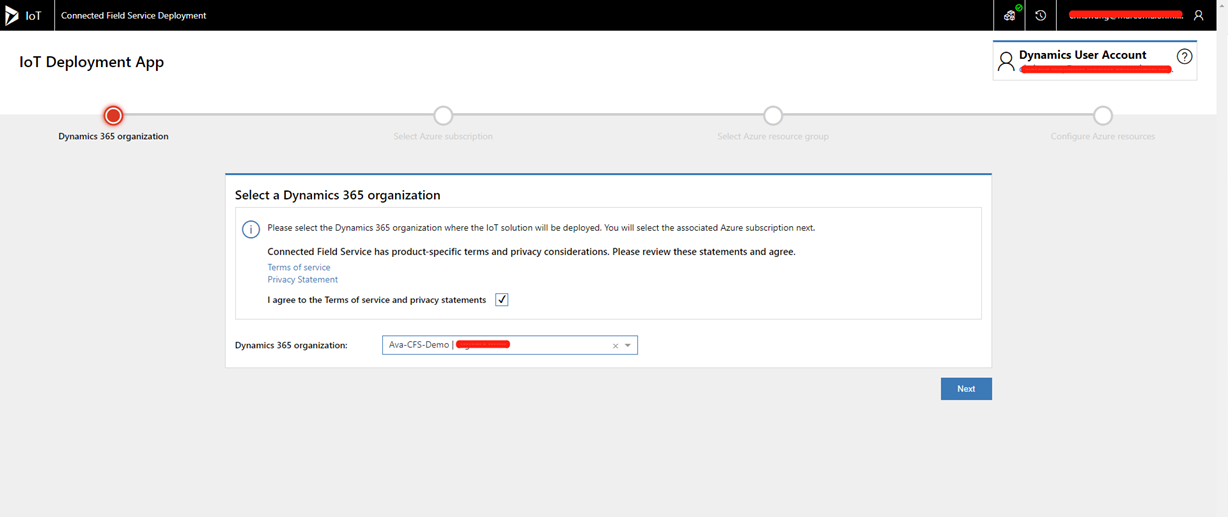Image resolution: width=1228 pixels, height=517 pixels.
Task: Click the Connected Field Service Deployment title
Action: (x=134, y=16)
